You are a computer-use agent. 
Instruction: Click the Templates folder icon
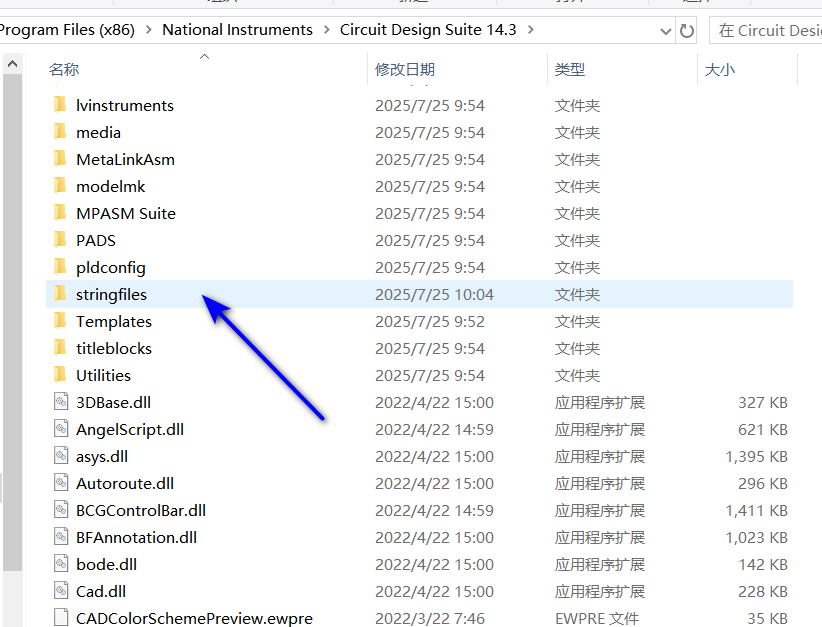click(x=60, y=321)
